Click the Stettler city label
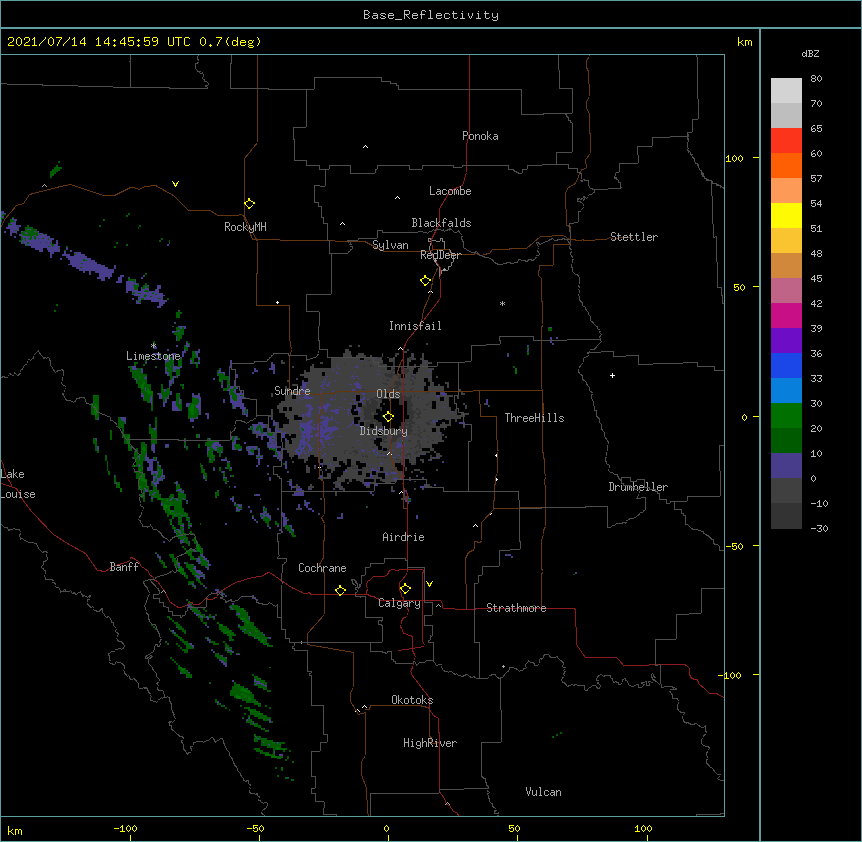Screen dimensions: 862x842 (x=634, y=237)
